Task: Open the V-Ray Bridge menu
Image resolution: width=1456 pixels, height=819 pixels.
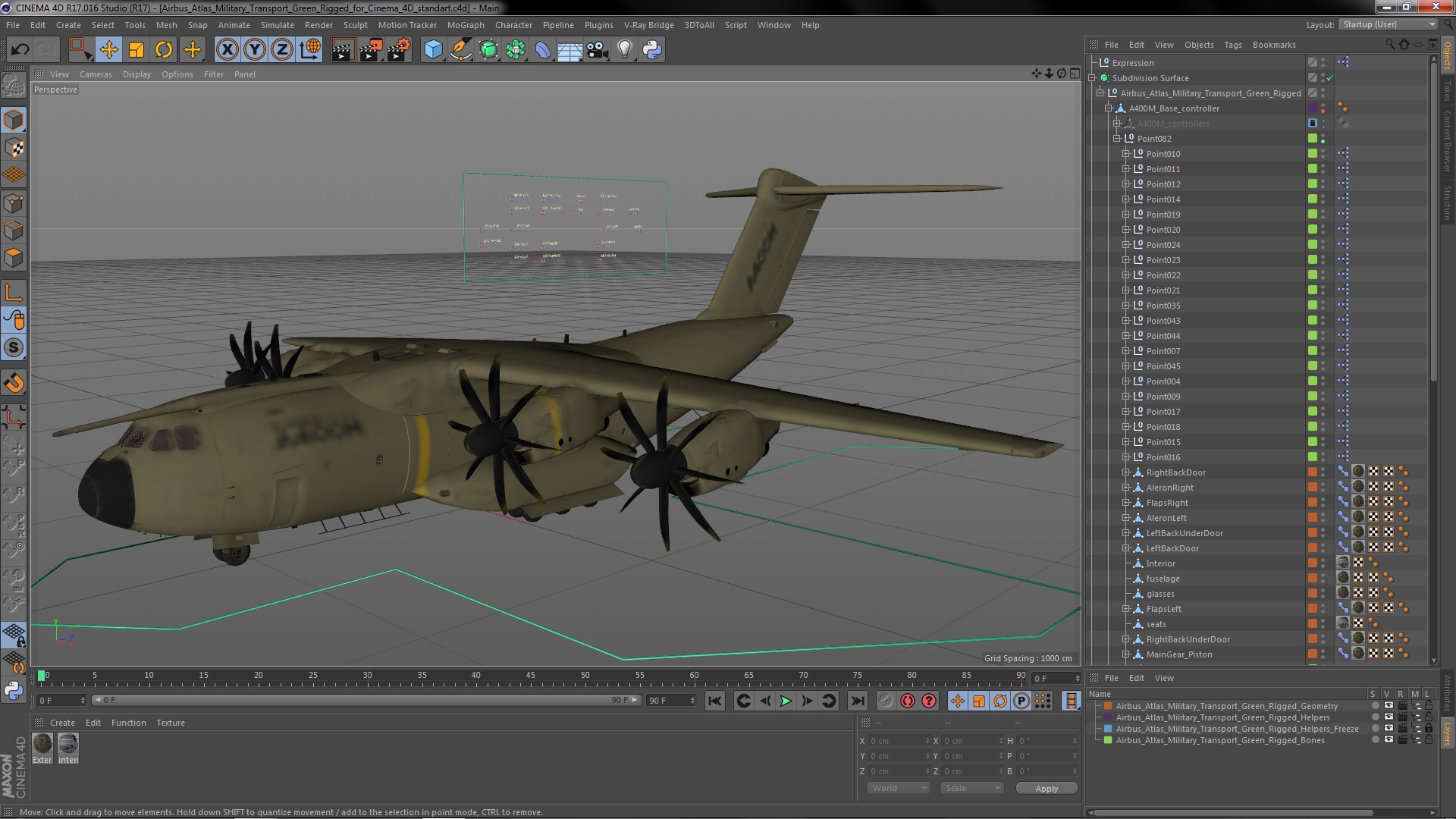Action: pos(648,25)
